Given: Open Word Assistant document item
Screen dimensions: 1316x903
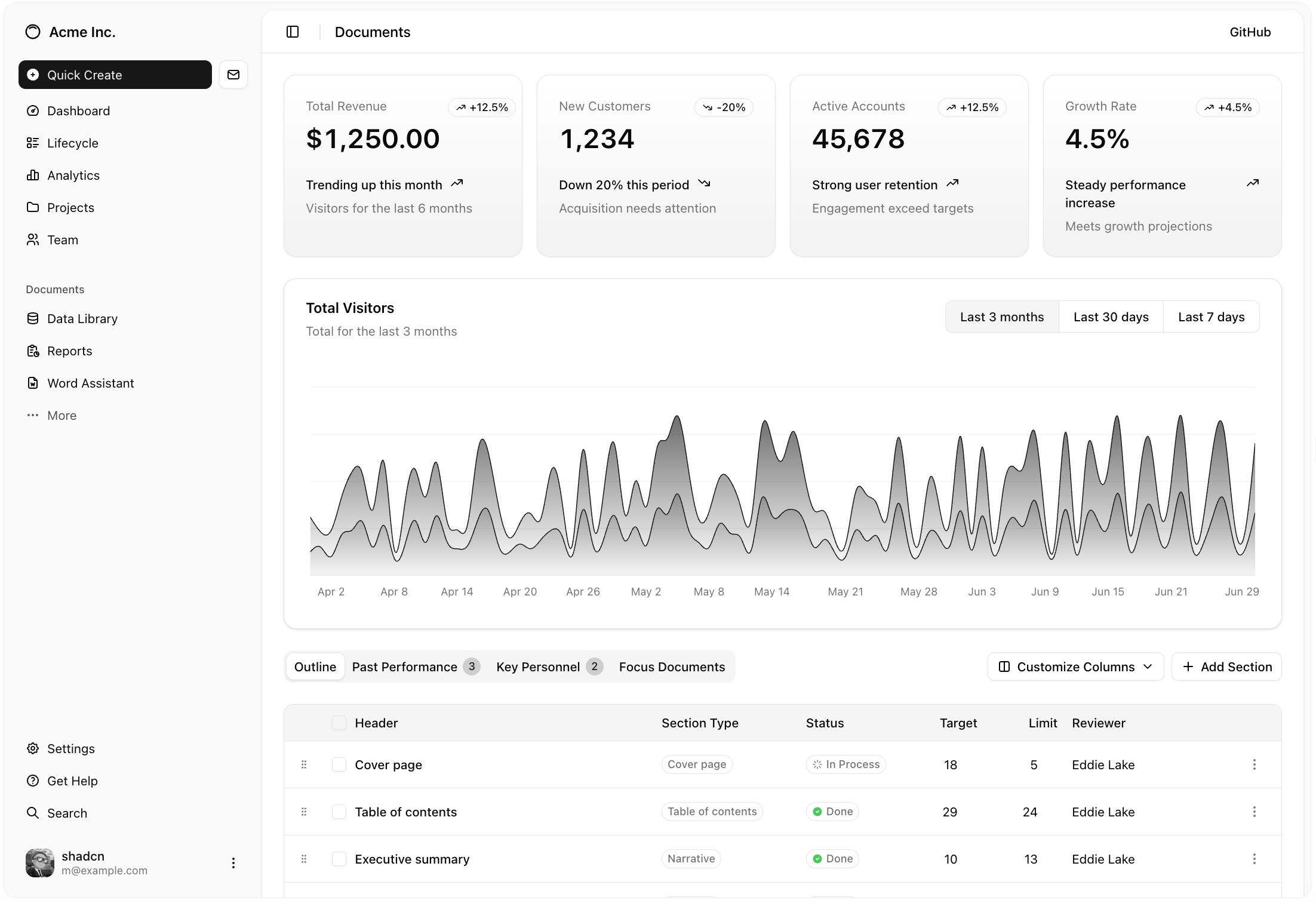Looking at the screenshot, I should pos(90,383).
